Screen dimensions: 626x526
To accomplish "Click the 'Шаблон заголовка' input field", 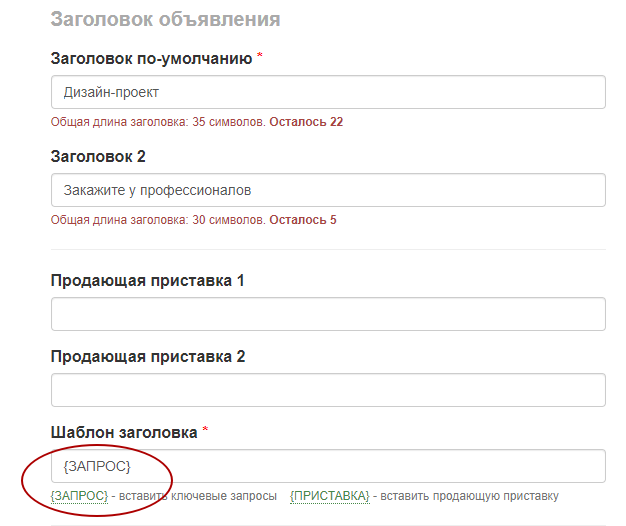I will (328, 466).
